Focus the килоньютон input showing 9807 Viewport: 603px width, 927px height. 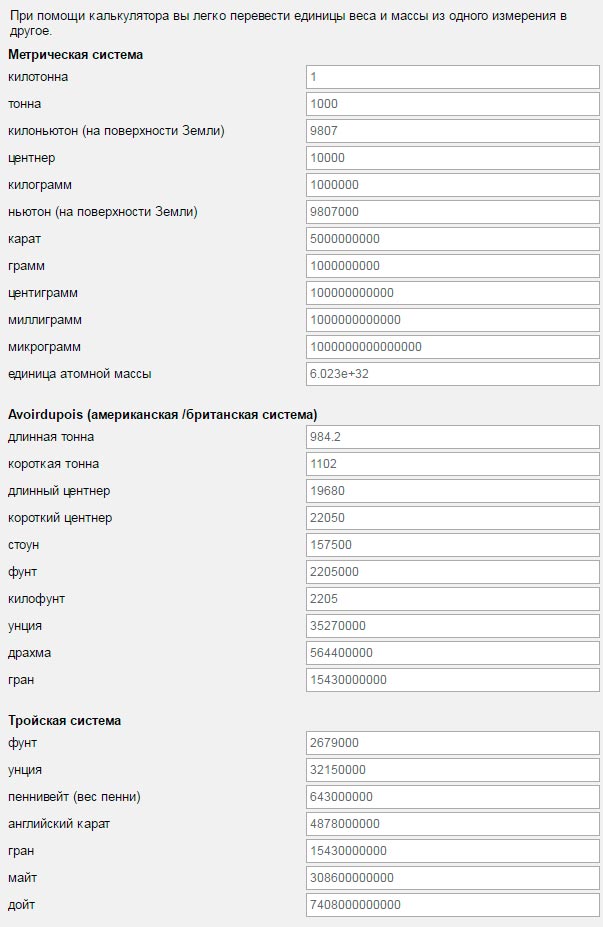pos(453,131)
